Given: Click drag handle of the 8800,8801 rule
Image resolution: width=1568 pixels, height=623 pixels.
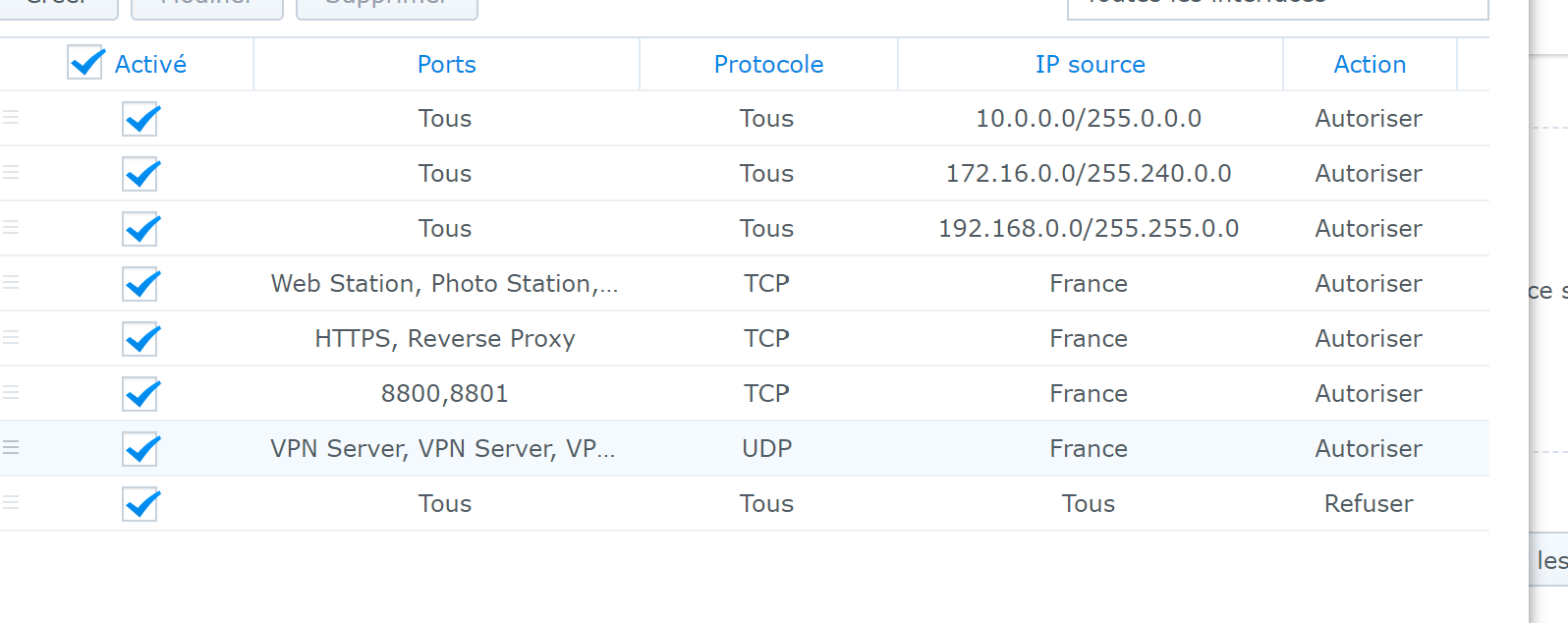Looking at the screenshot, I should (11, 392).
